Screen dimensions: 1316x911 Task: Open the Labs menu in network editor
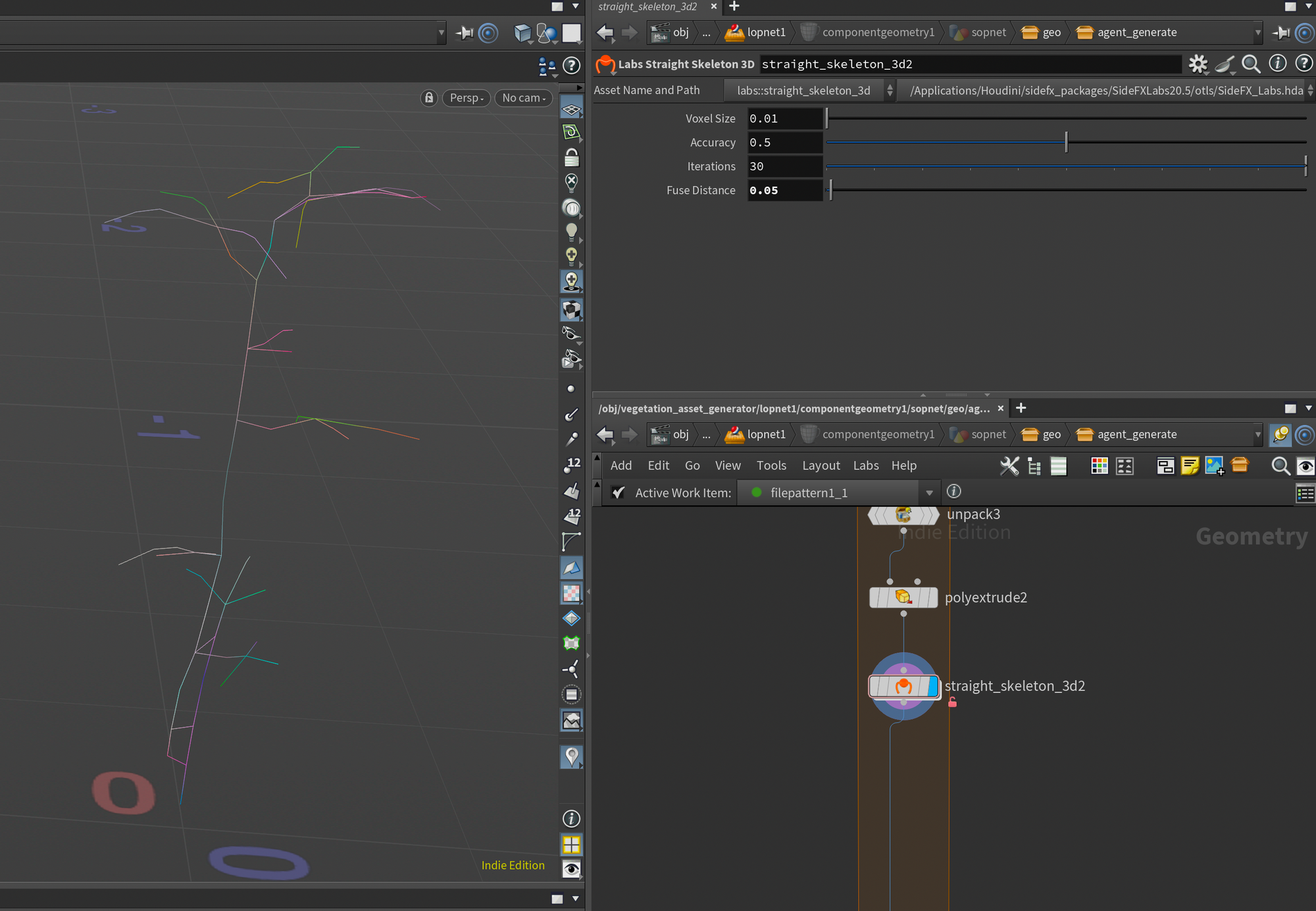[865, 466]
